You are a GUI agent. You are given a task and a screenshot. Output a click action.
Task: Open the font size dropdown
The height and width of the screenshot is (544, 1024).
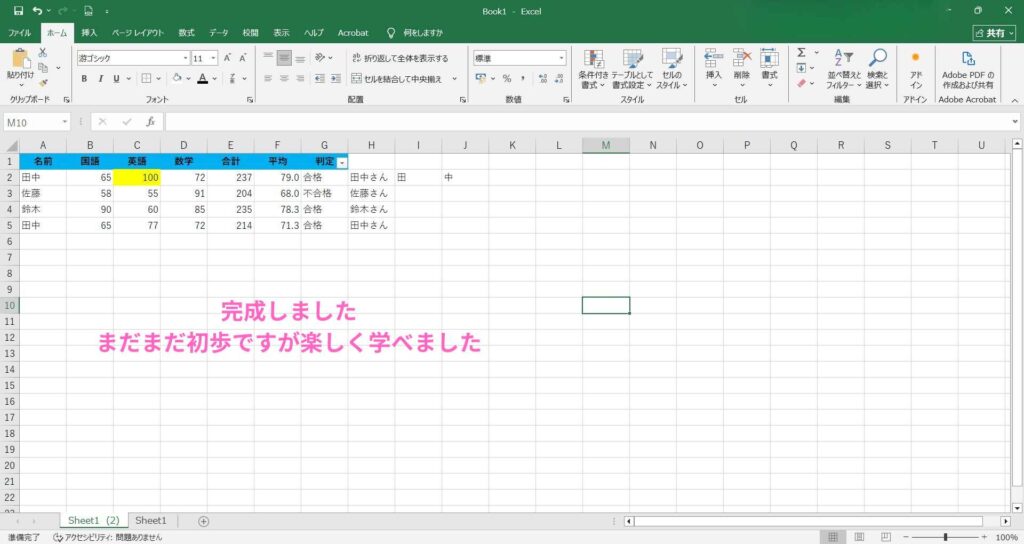click(x=214, y=58)
